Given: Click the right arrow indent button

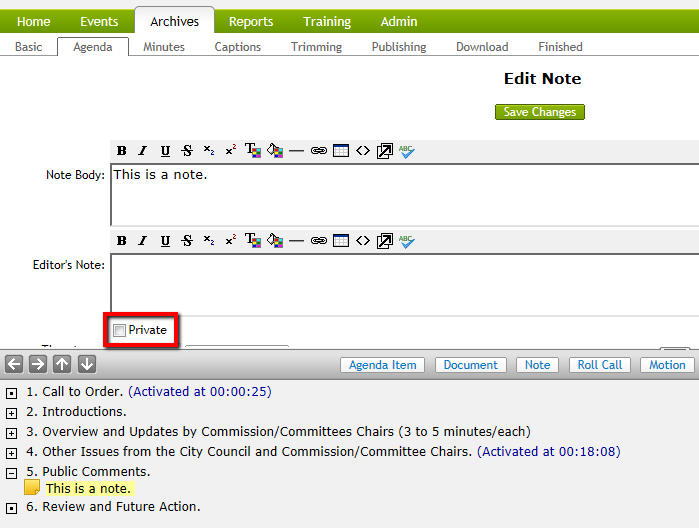Looking at the screenshot, I should [x=38, y=364].
